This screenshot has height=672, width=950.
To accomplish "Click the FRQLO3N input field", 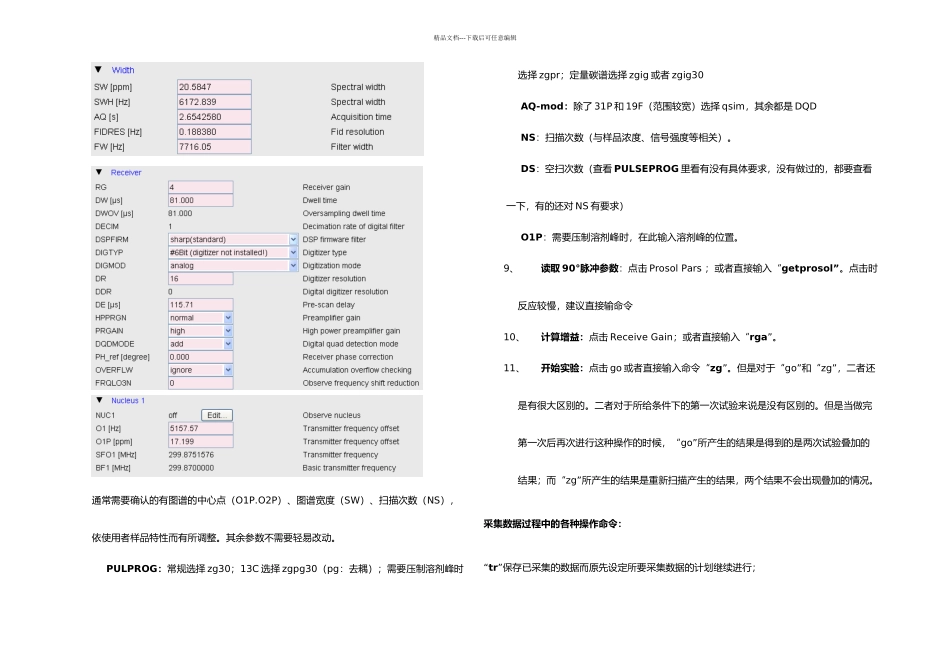I will pyautogui.click(x=201, y=383).
